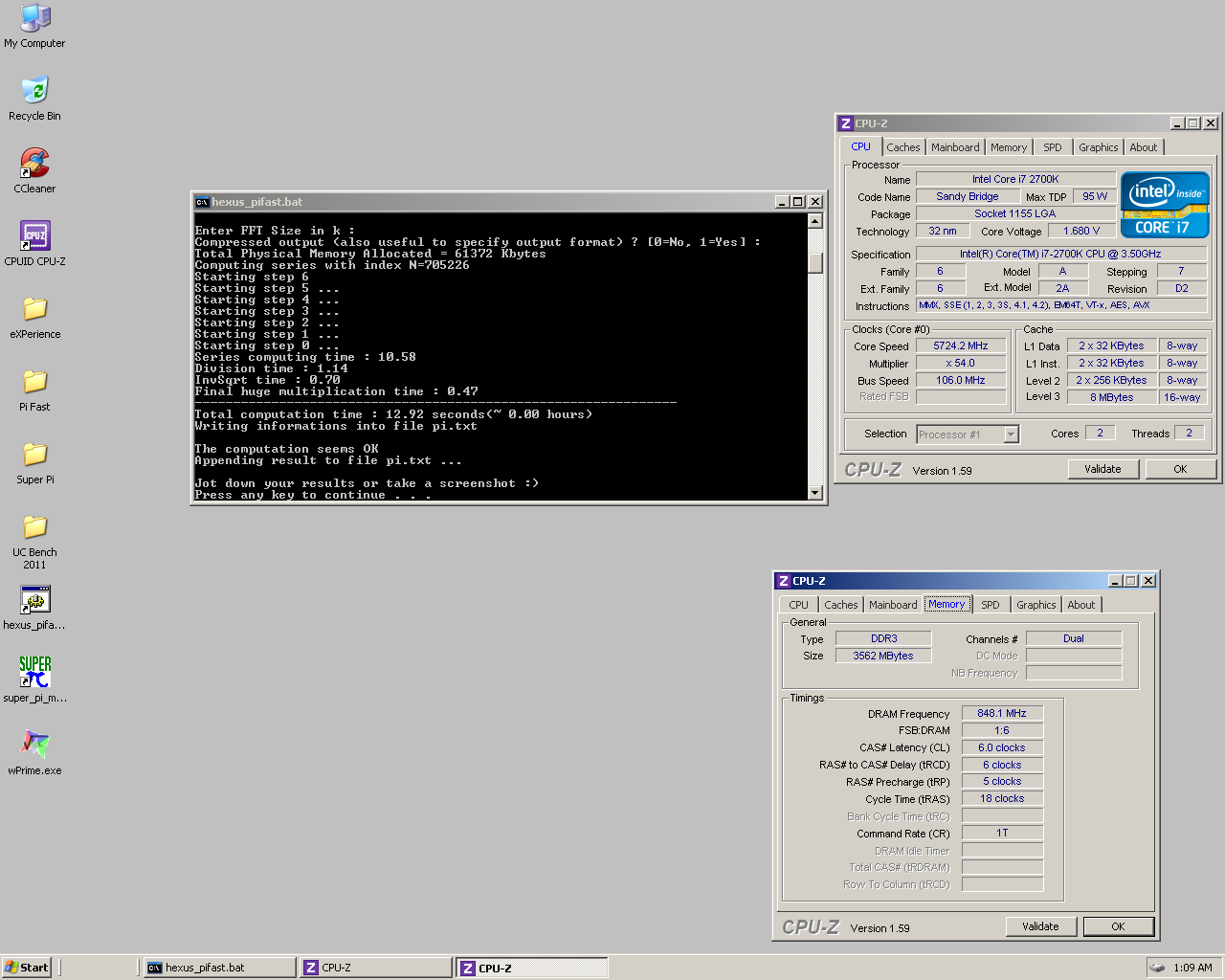Open the Start menu

(27, 968)
